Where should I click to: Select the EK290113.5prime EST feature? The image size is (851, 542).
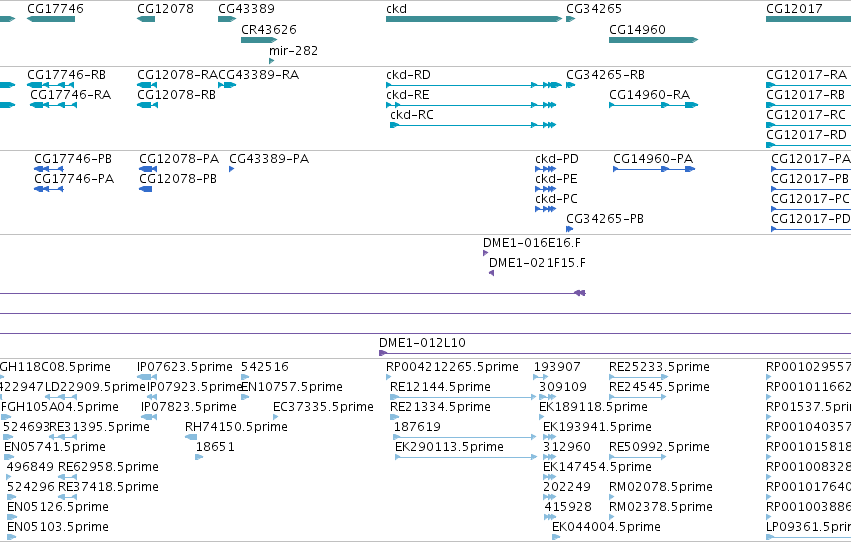[466, 457]
